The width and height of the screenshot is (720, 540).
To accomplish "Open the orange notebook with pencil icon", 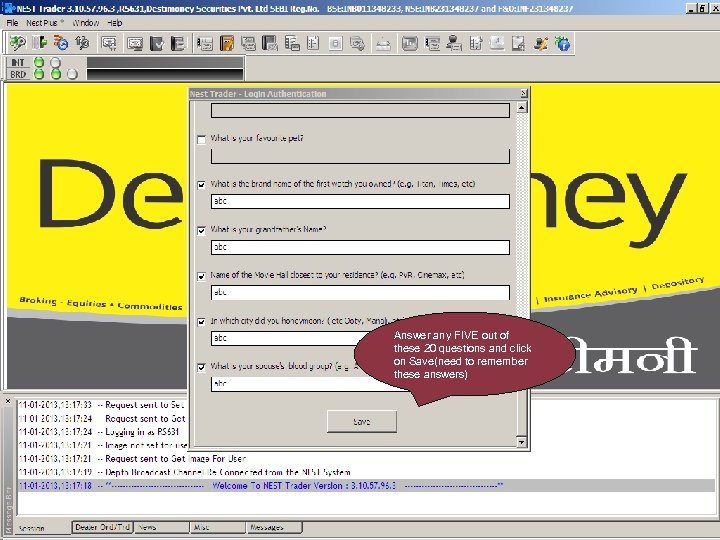I will 227,44.
